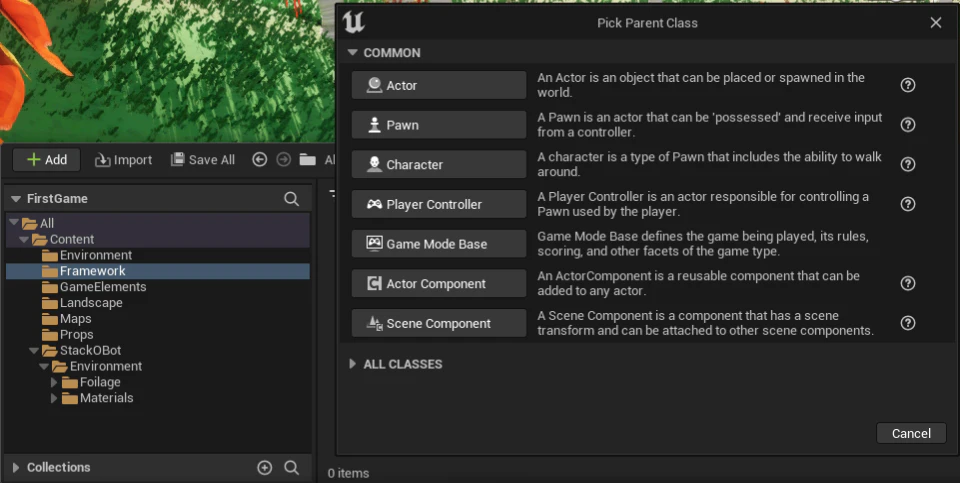Collapse the All root folder
Screen dimensions: 960x483
pyautogui.click(x=14, y=223)
